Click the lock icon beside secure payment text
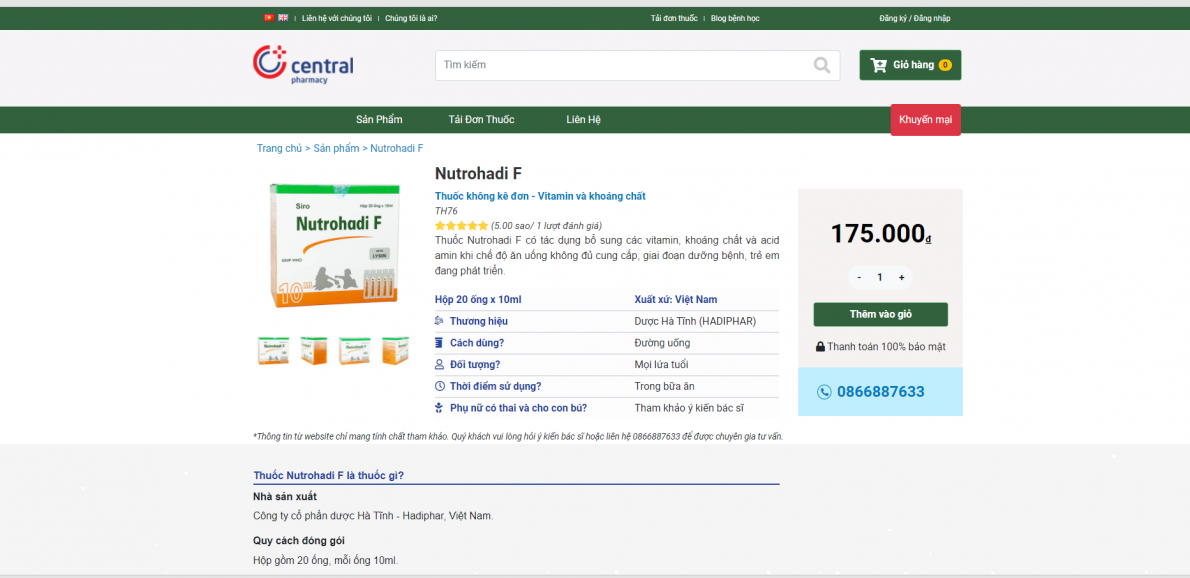This screenshot has width=1190, height=578. pyautogui.click(x=822, y=346)
